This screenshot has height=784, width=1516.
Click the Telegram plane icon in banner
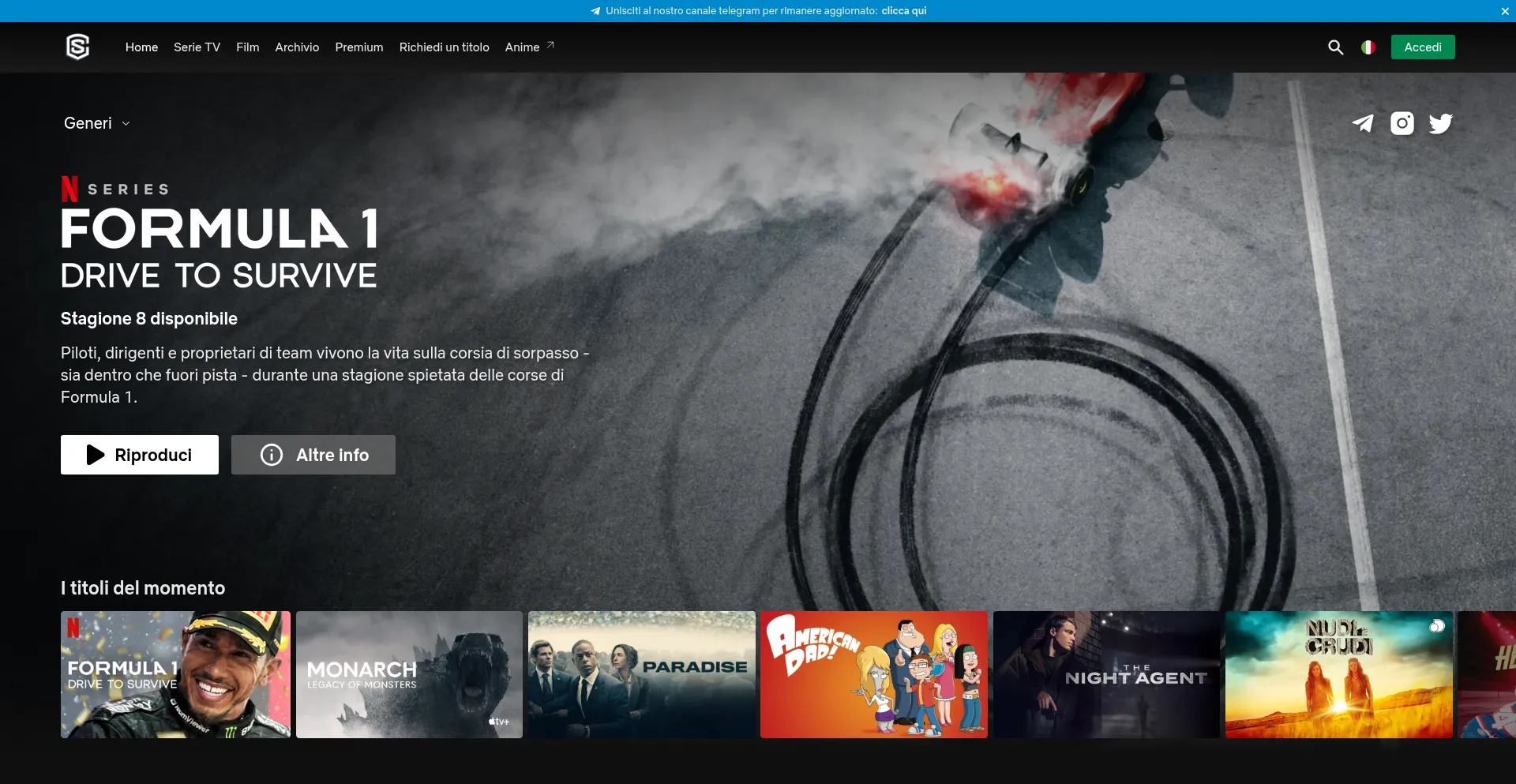(x=595, y=11)
